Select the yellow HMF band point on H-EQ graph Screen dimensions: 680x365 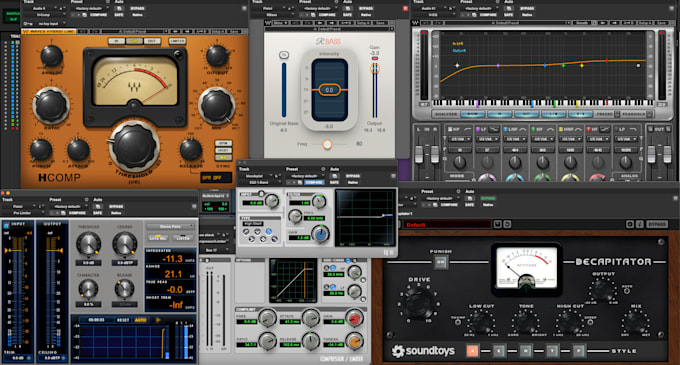(x=582, y=65)
